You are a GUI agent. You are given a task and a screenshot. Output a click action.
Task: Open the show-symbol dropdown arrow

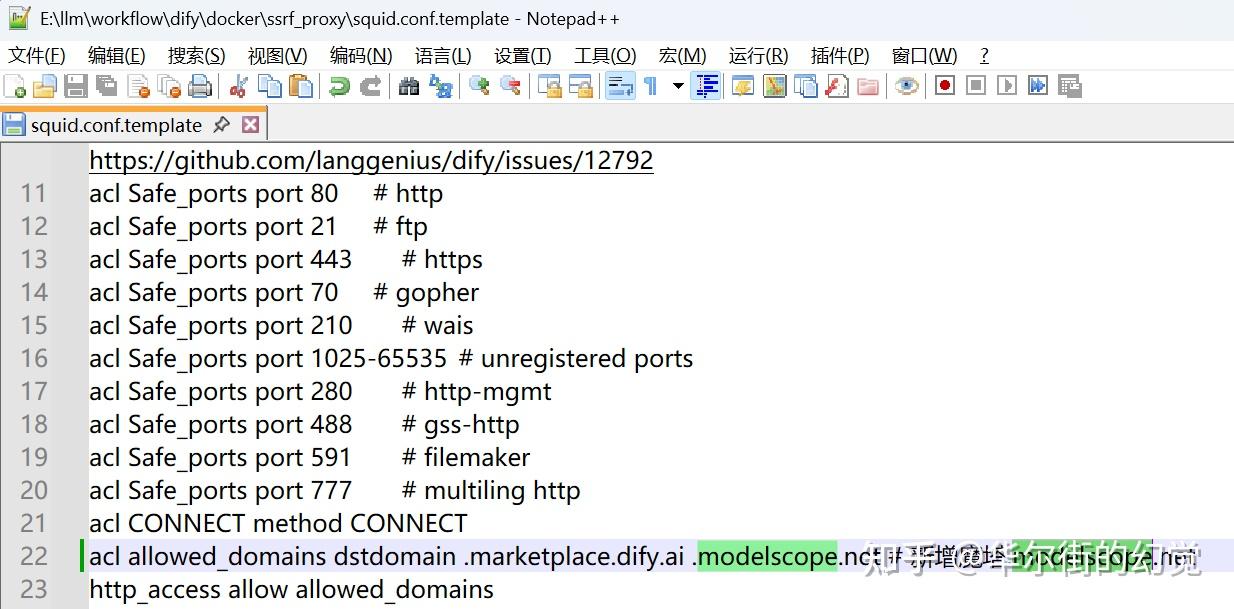677,86
